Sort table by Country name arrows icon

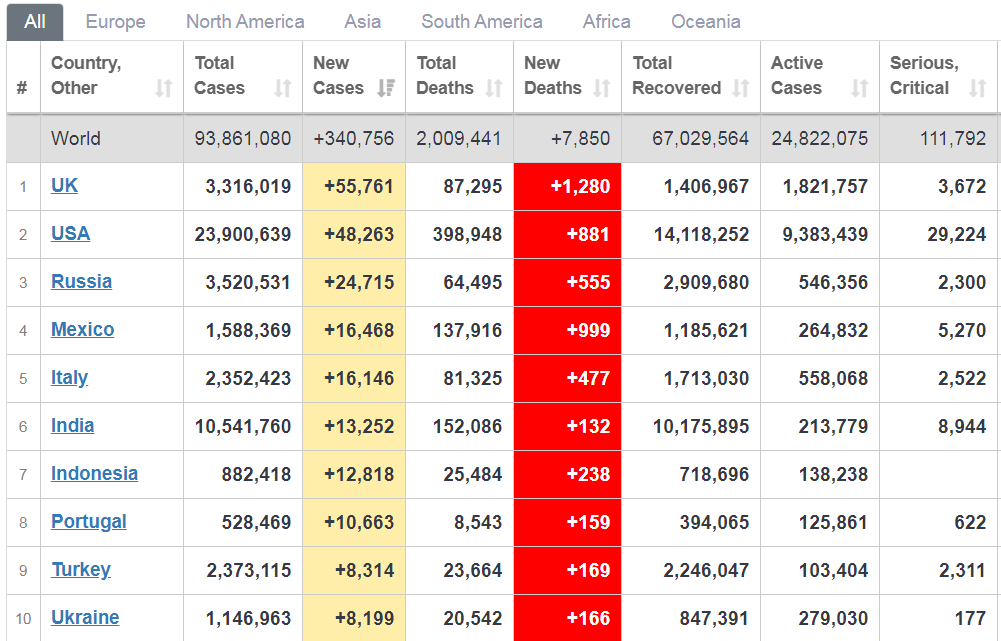click(164, 89)
